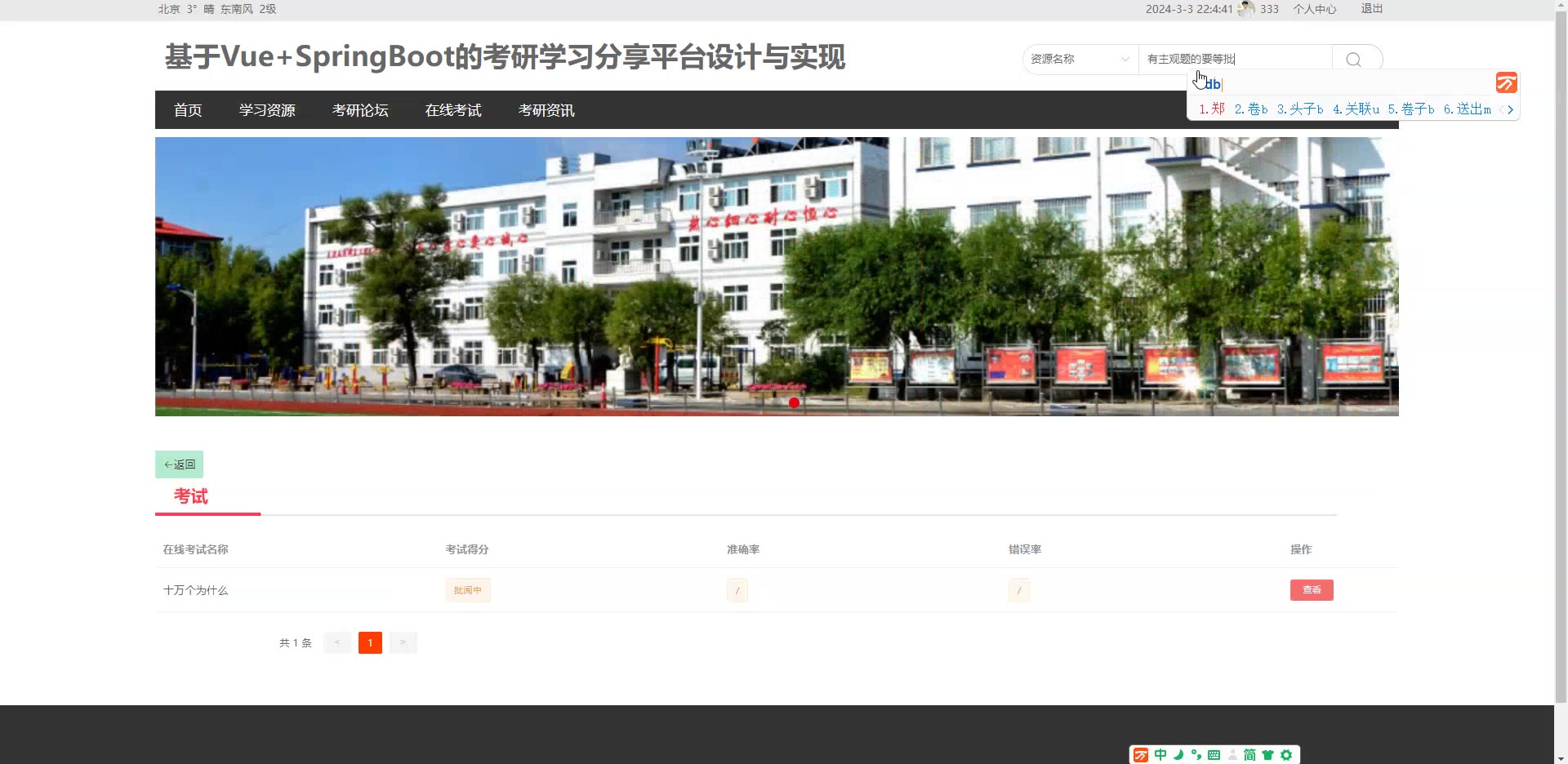Select IME candidate 3.头子b
Image resolution: width=1568 pixels, height=764 pixels.
point(1300,109)
